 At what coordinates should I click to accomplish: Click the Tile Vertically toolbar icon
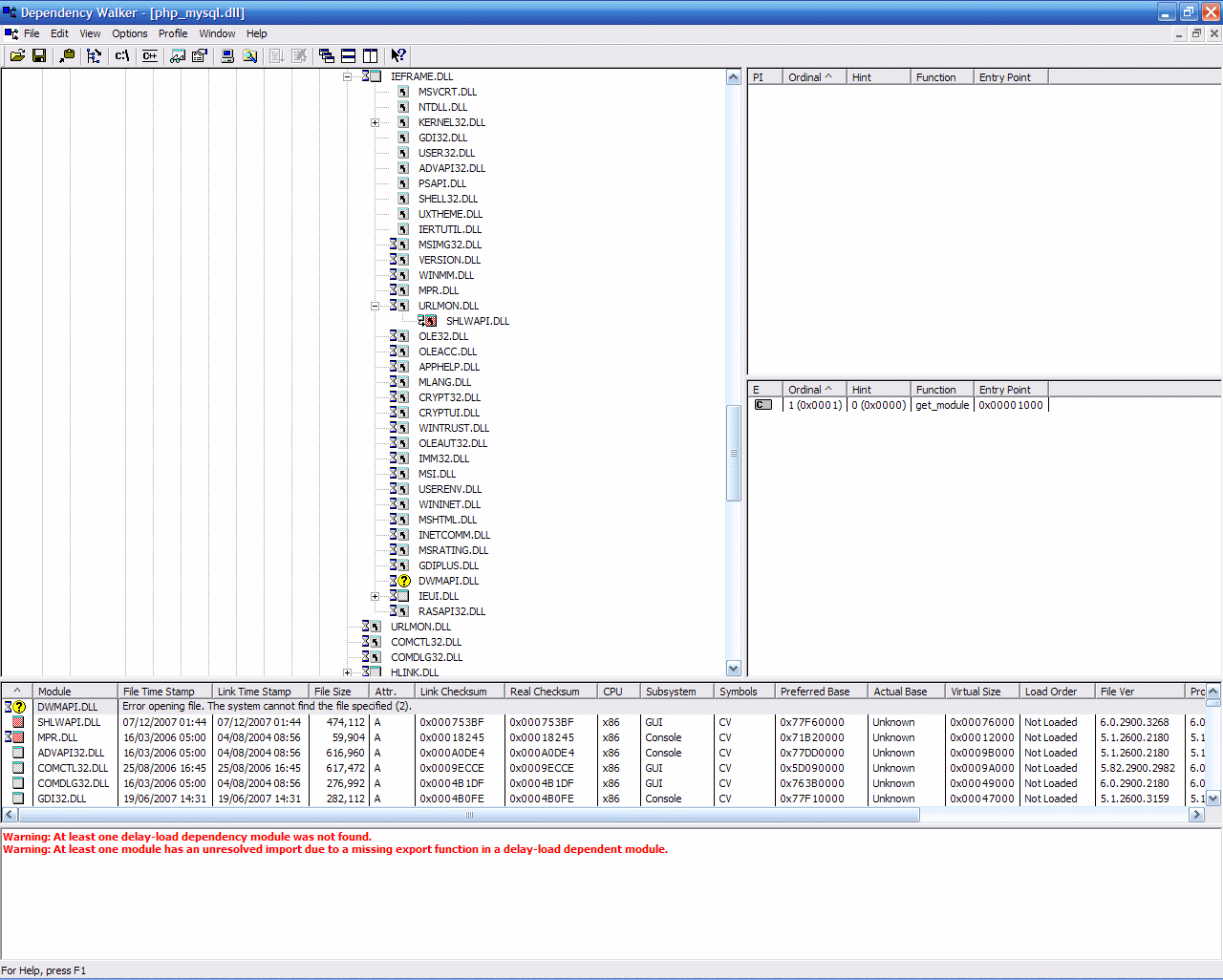[x=370, y=55]
